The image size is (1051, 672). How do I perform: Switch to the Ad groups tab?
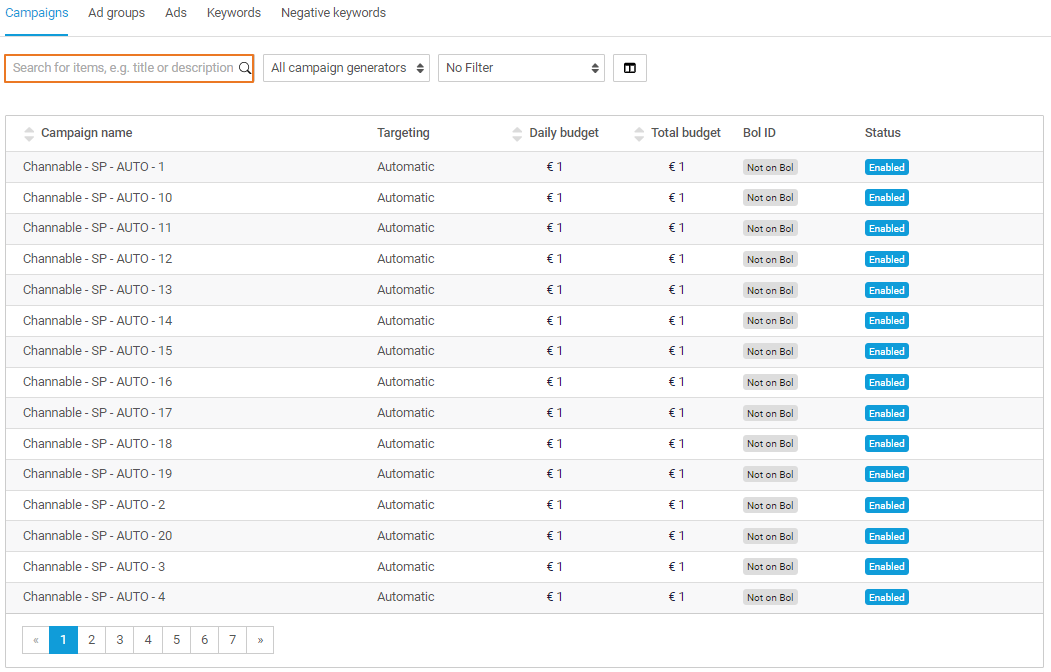tap(116, 13)
